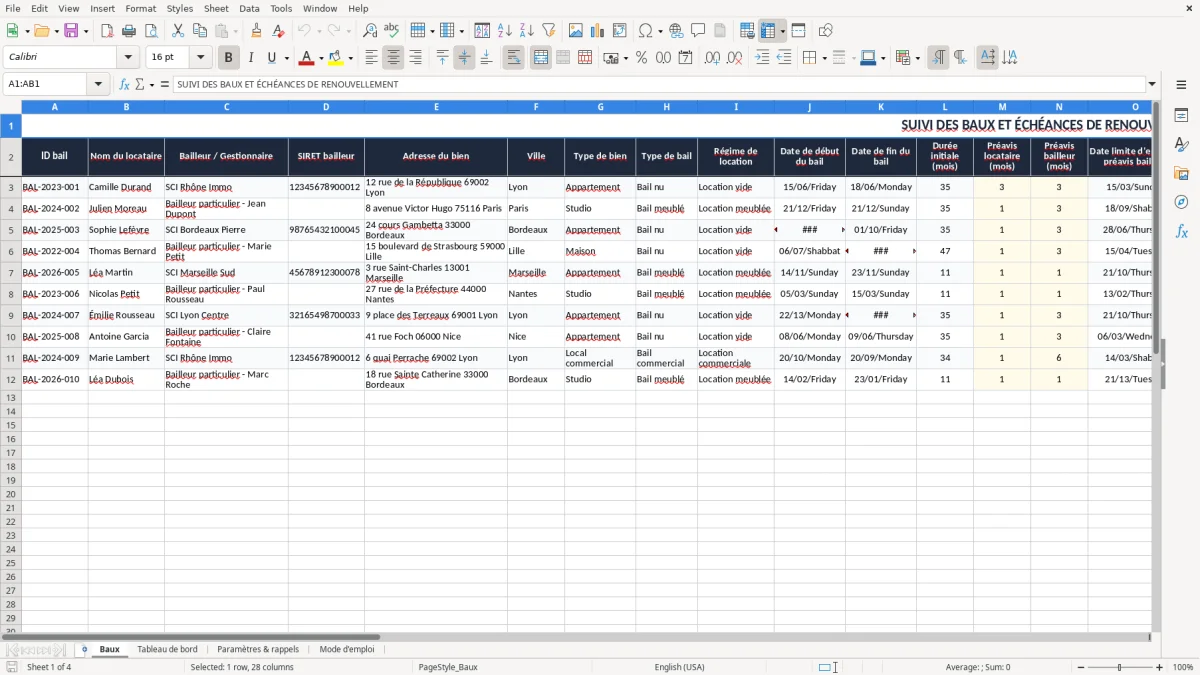
Task: Insert an image using the toolbar icon
Action: tap(575, 31)
